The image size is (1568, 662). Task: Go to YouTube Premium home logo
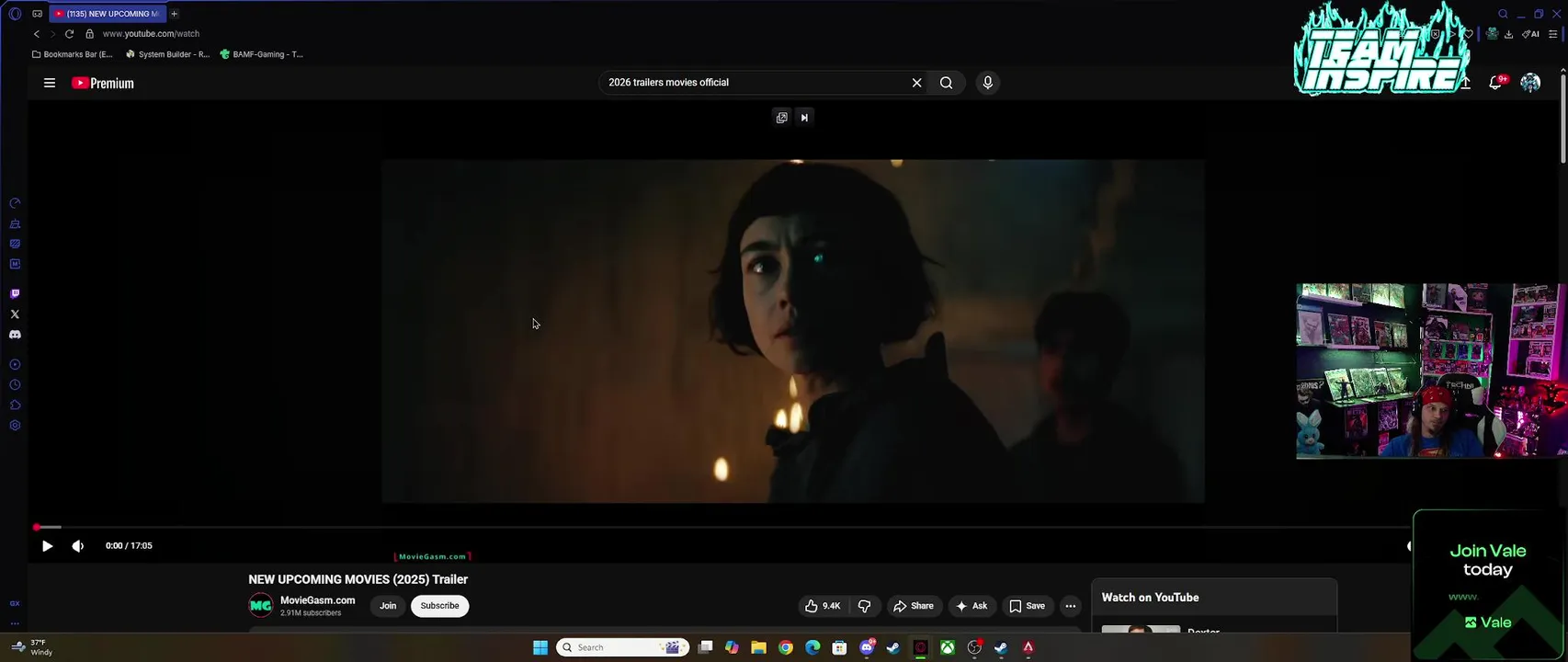click(x=103, y=83)
